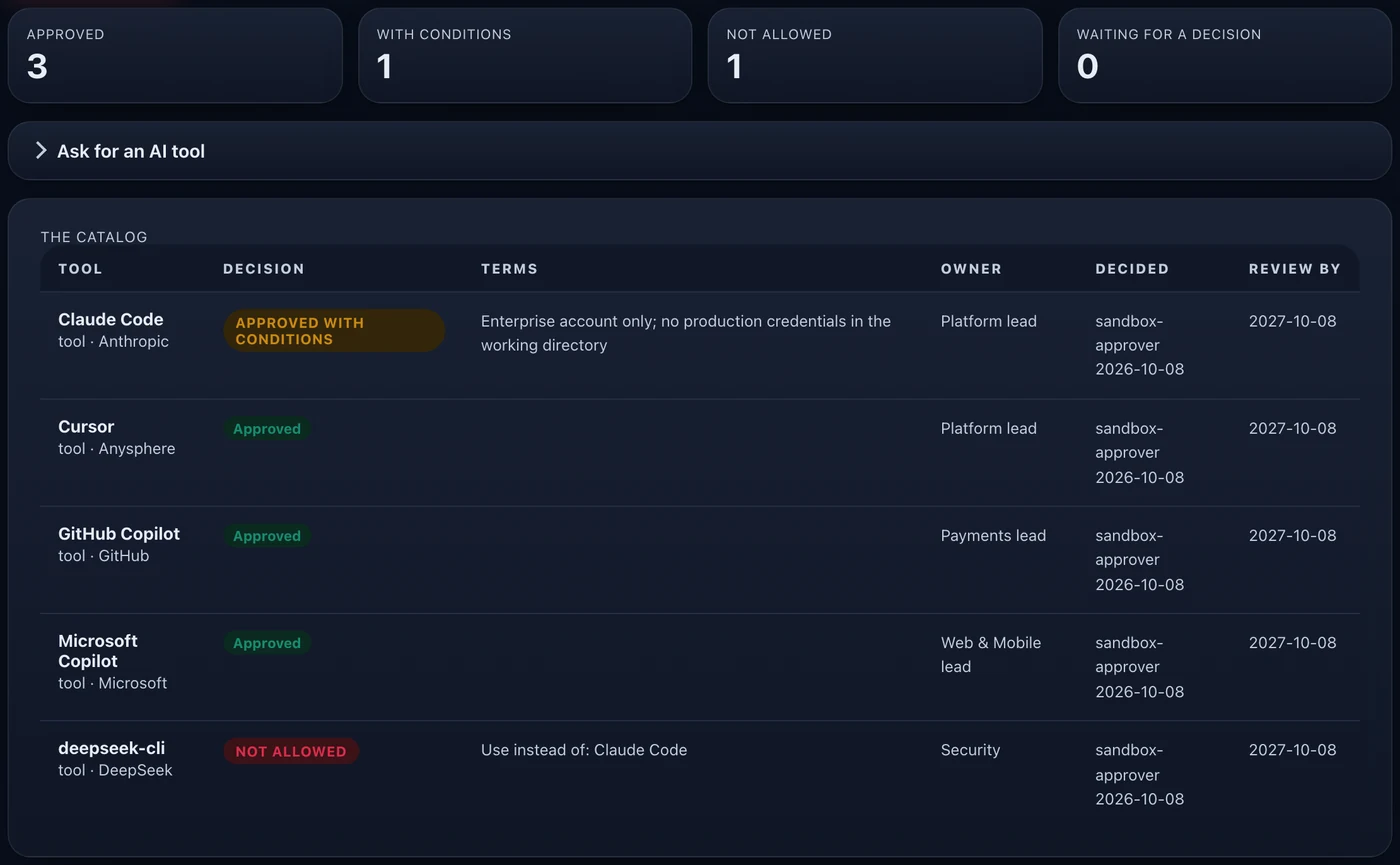1400x865 pixels.
Task: Click the OWNER column header
Action: point(971,269)
